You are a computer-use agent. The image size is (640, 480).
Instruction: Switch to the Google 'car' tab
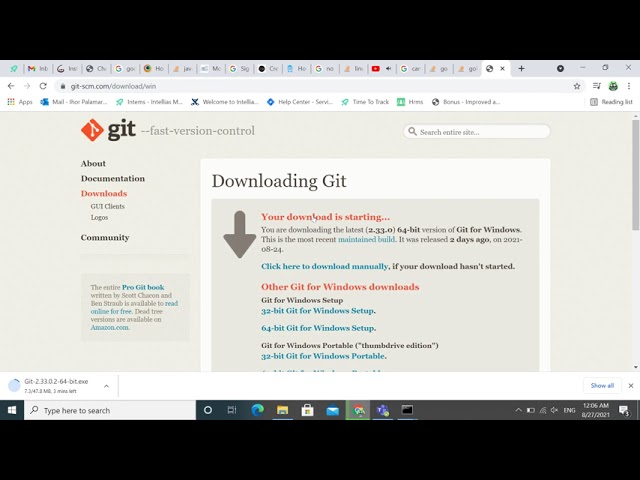pos(410,69)
